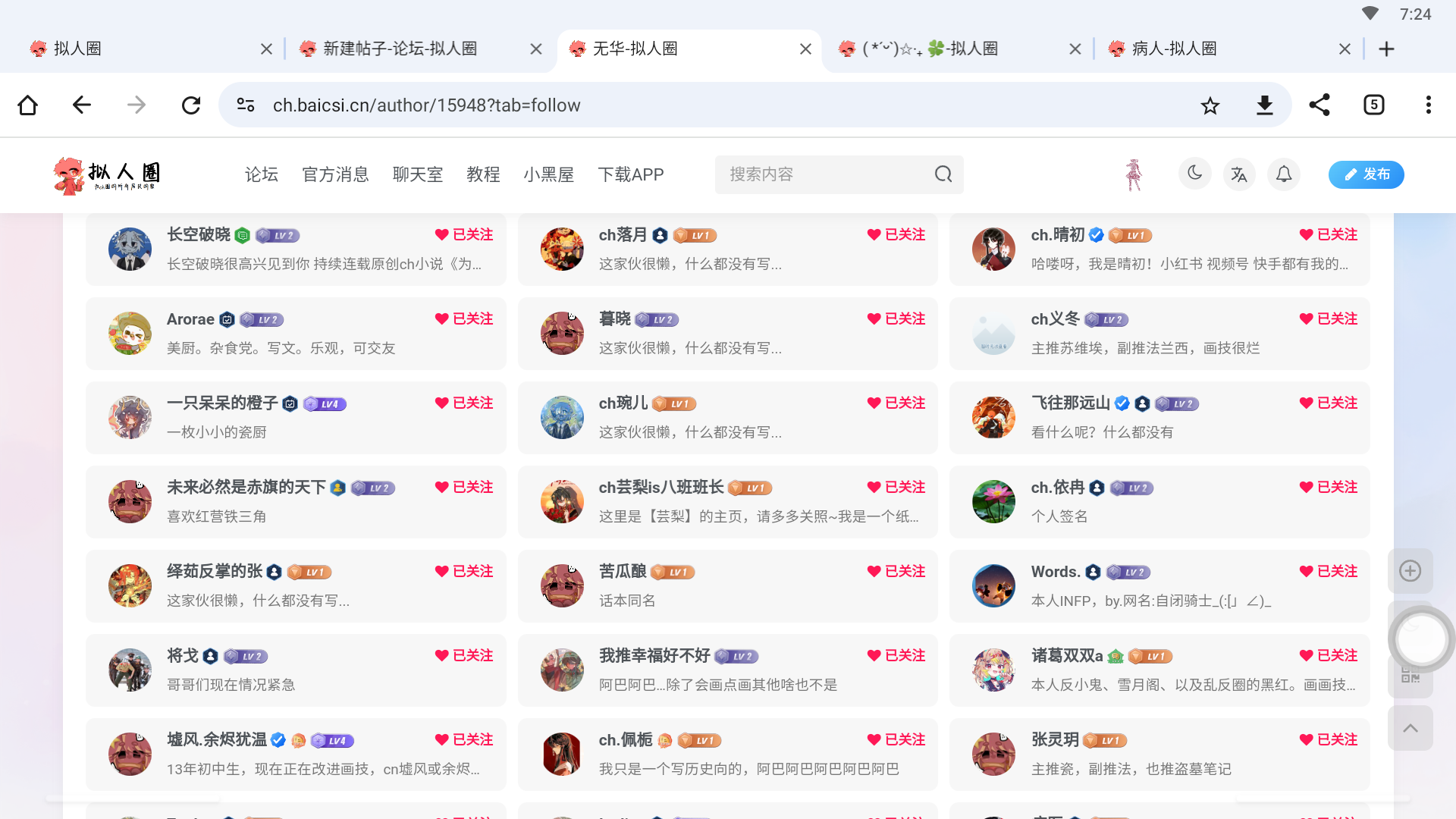
Task: Close the 无华-拟人圈 tab
Action: click(805, 49)
